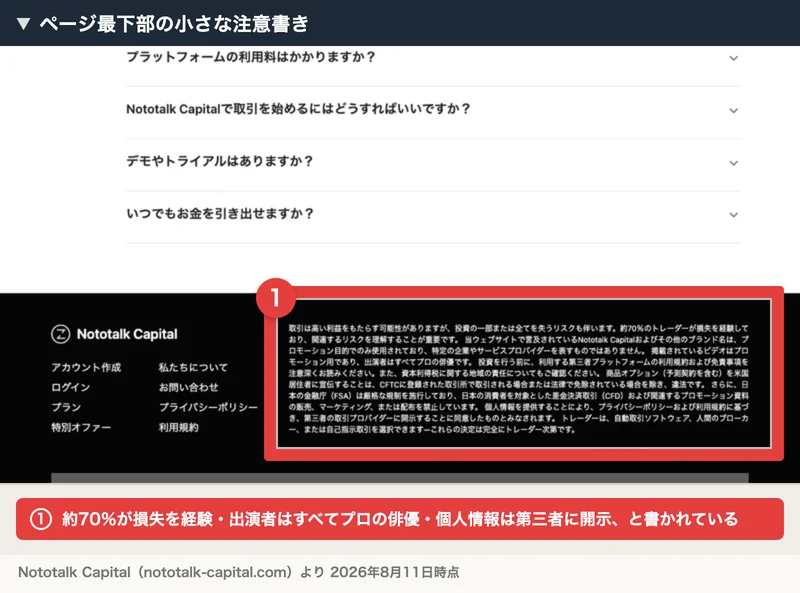Click the source caption Nototalk Capital（nototalk-capital.com）より
Image resolution: width=800 pixels, height=593 pixels.
[x=171, y=572]
